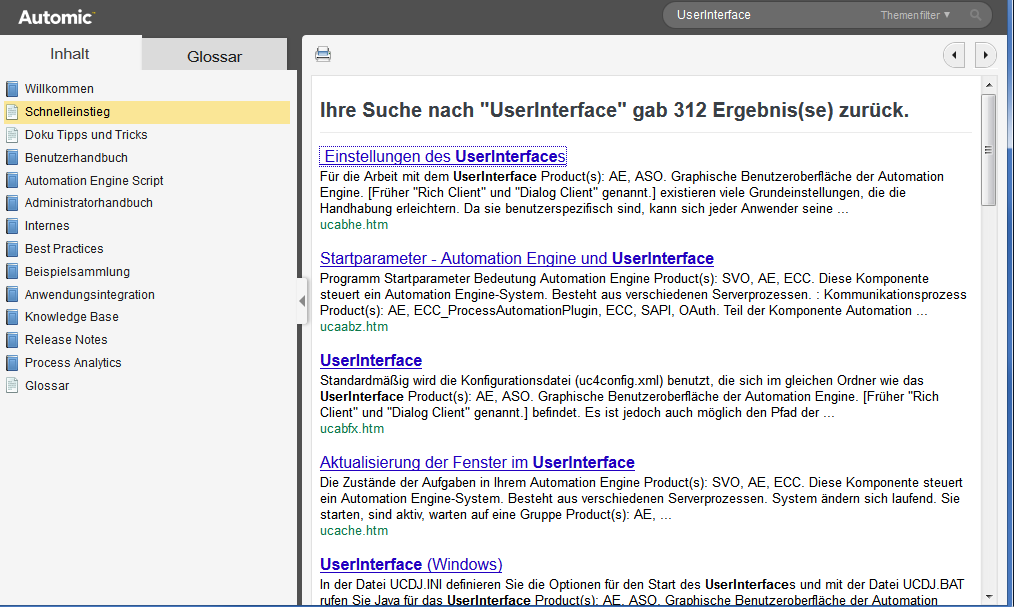This screenshot has height=607, width=1014.
Task: Click the page icon beside Doku Tipps und Tricks
Action: [x=12, y=134]
